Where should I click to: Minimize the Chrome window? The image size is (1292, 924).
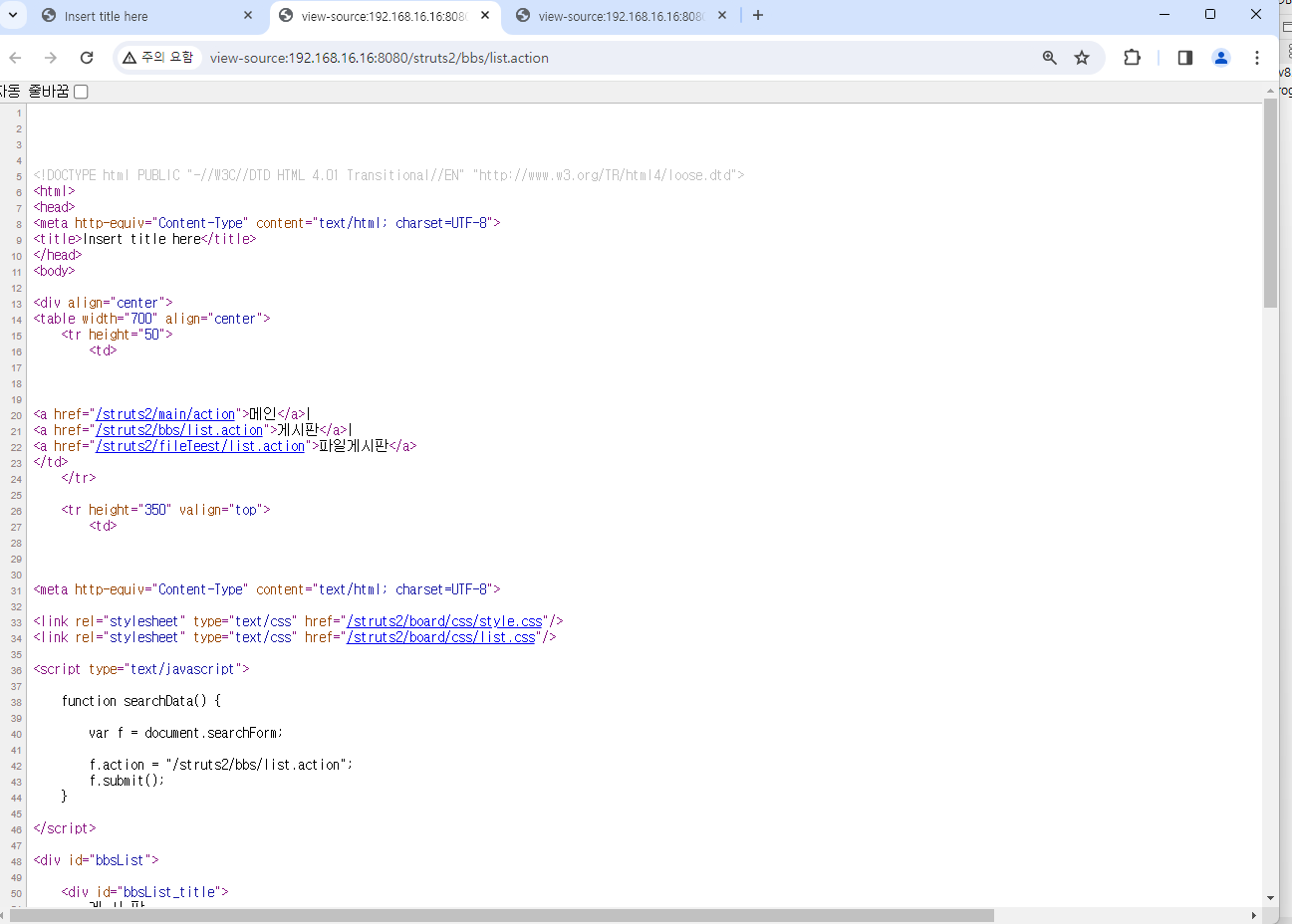(x=1165, y=15)
